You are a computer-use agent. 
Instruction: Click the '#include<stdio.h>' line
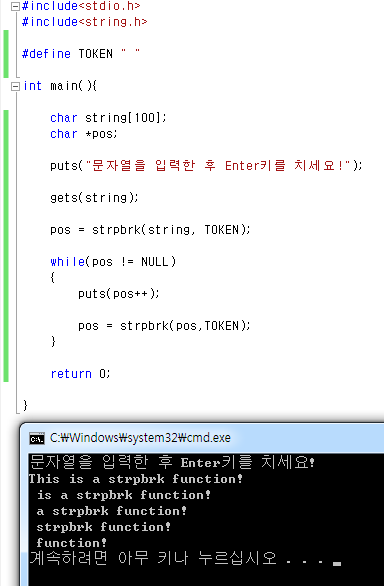click(x=81, y=6)
